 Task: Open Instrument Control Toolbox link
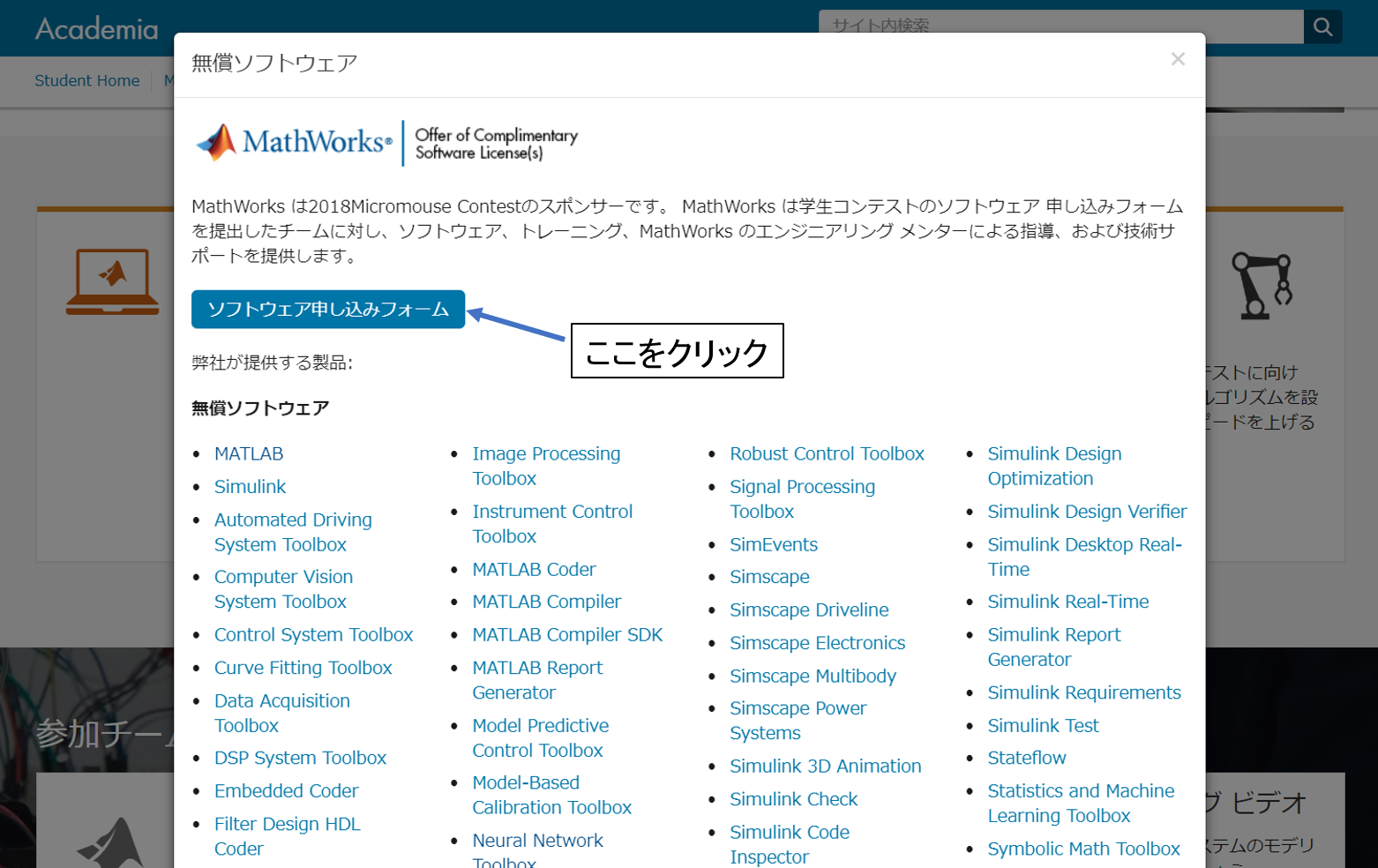point(552,524)
